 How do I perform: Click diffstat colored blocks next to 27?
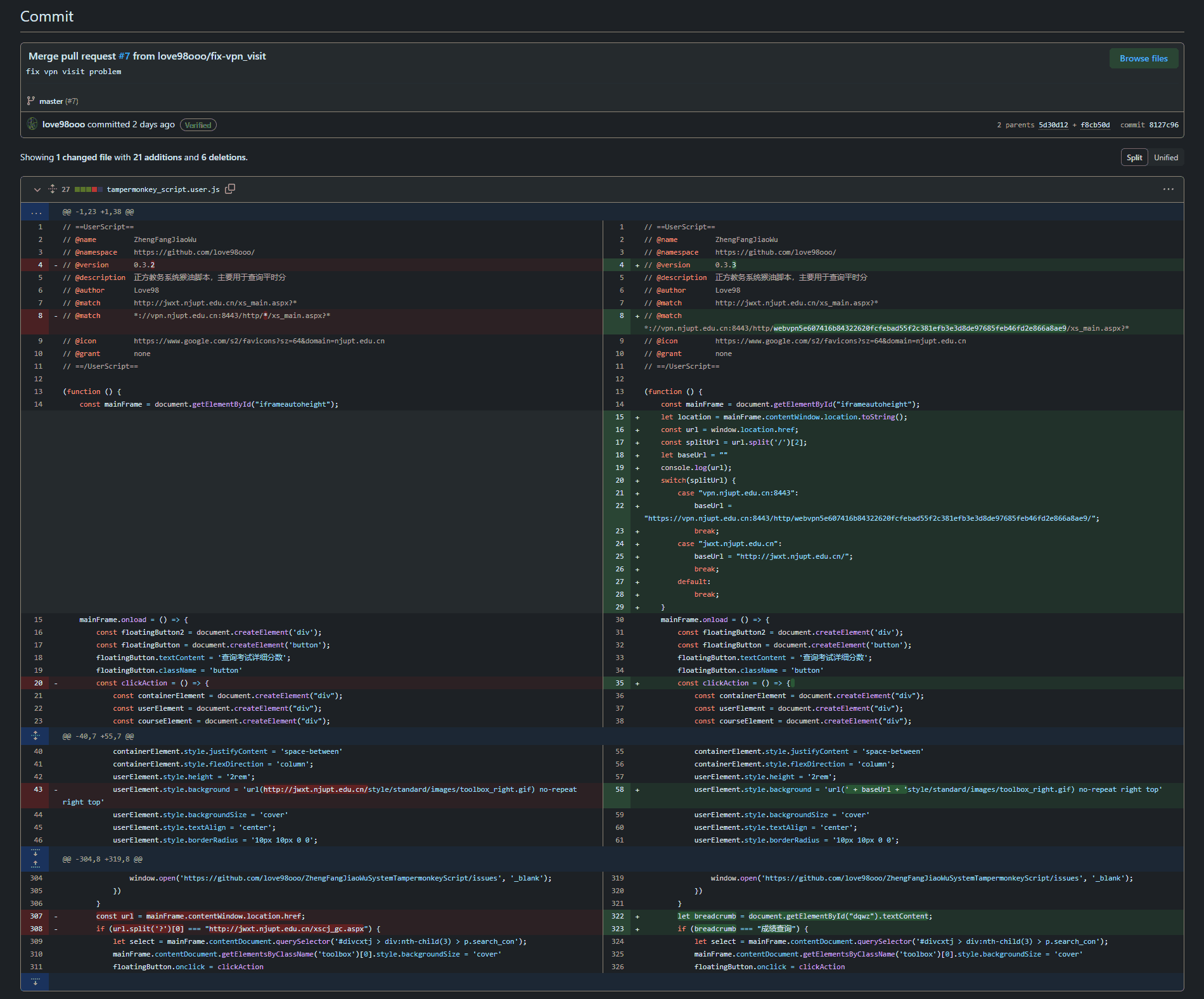[88, 189]
